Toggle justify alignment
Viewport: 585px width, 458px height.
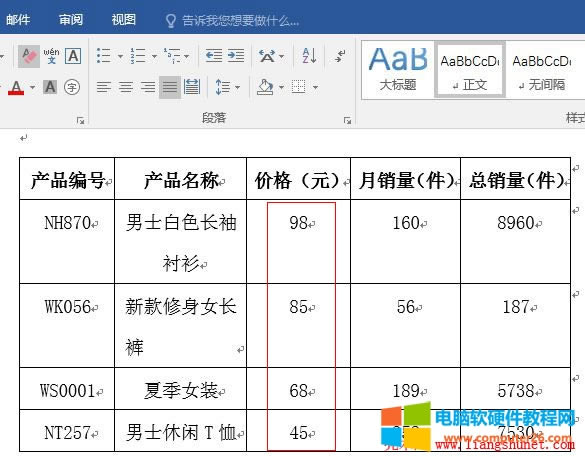(x=170, y=87)
